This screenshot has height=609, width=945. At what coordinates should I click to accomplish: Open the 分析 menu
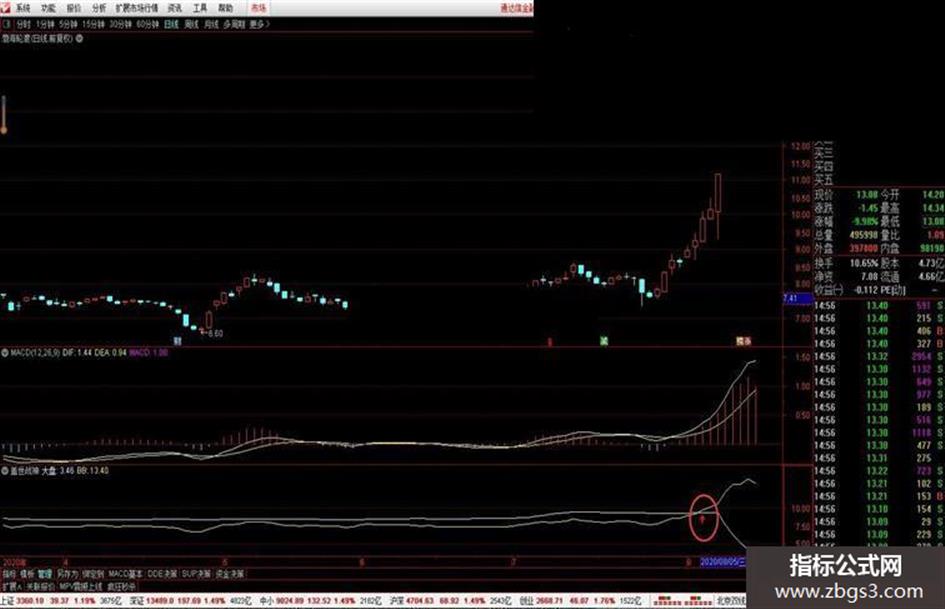pyautogui.click(x=99, y=8)
